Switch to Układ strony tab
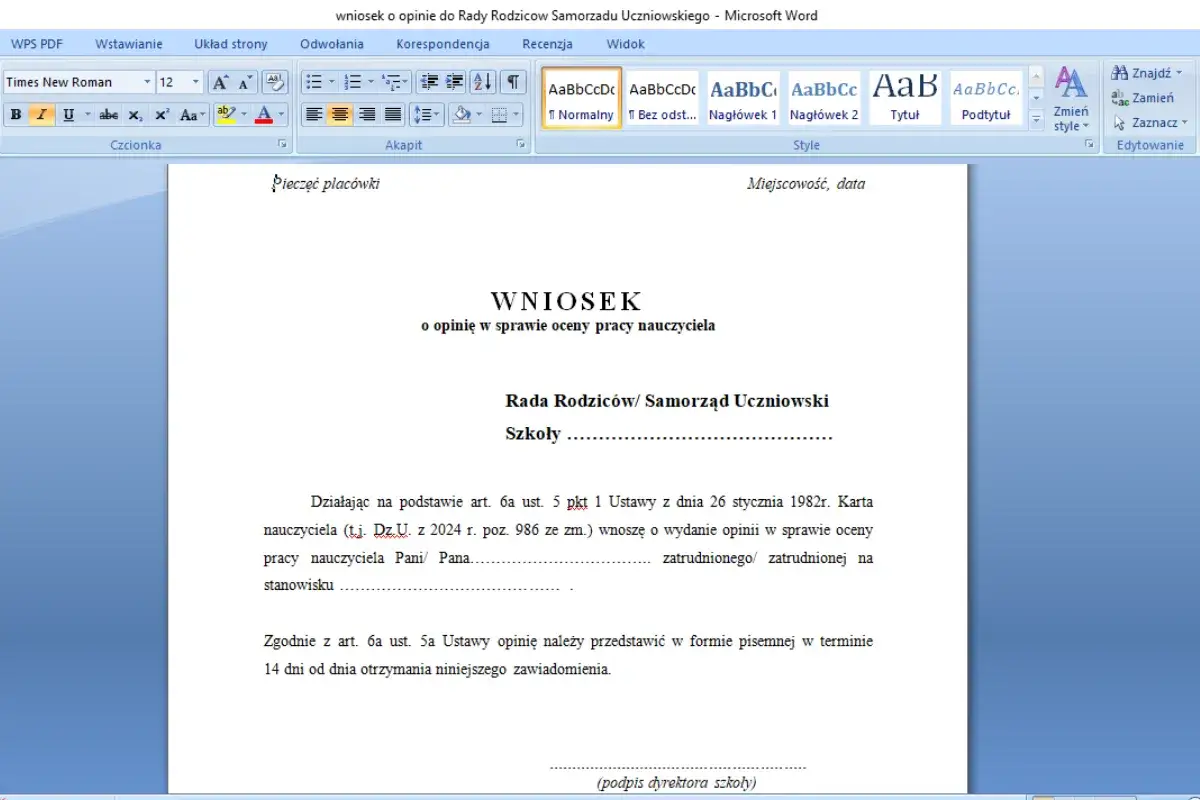1200x800 pixels. 231,44
